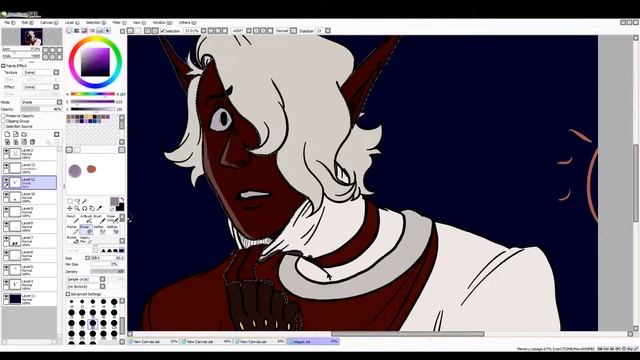Select the Zoom magnifier tool

(x=77, y=208)
